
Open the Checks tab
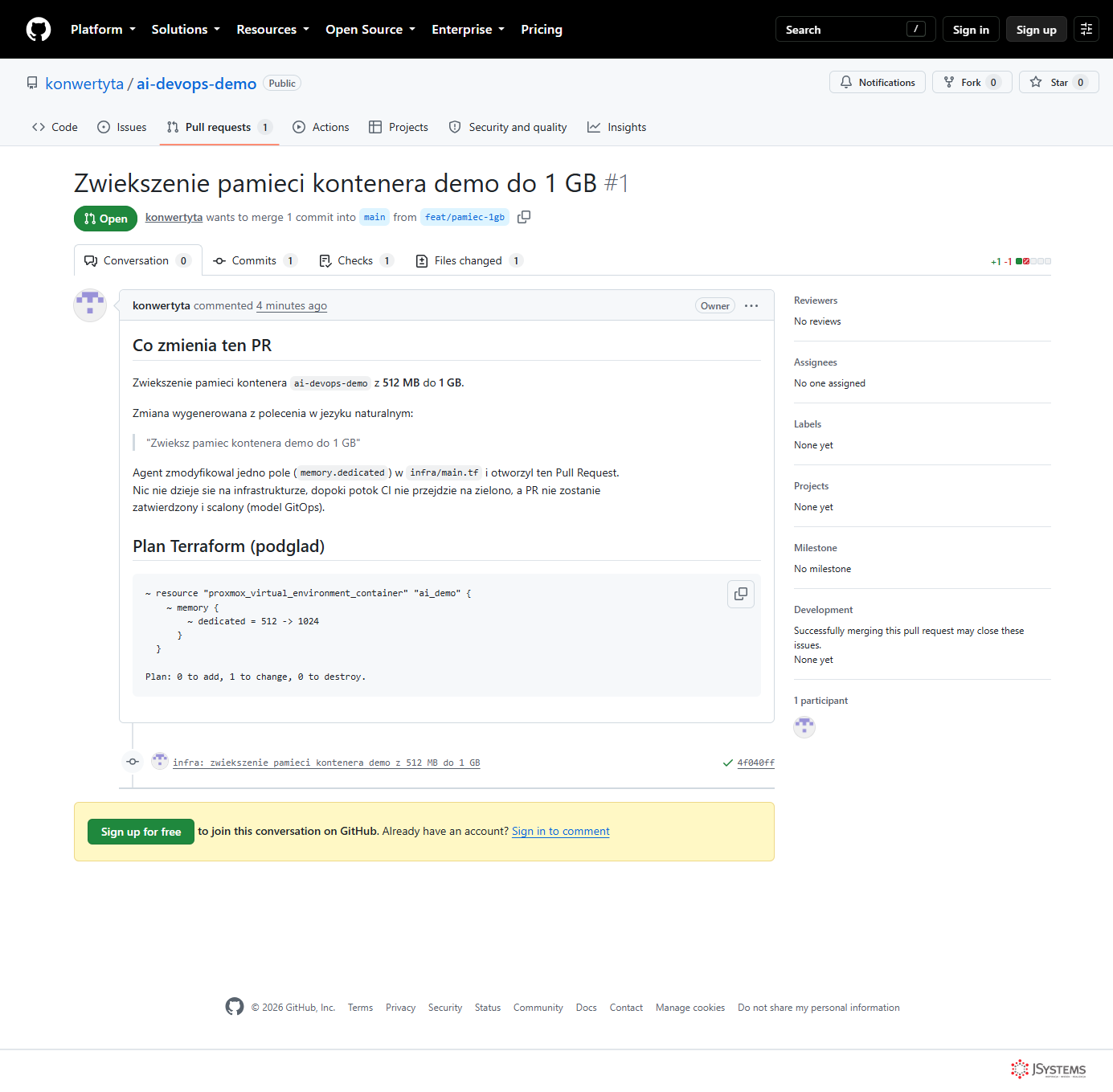click(356, 260)
